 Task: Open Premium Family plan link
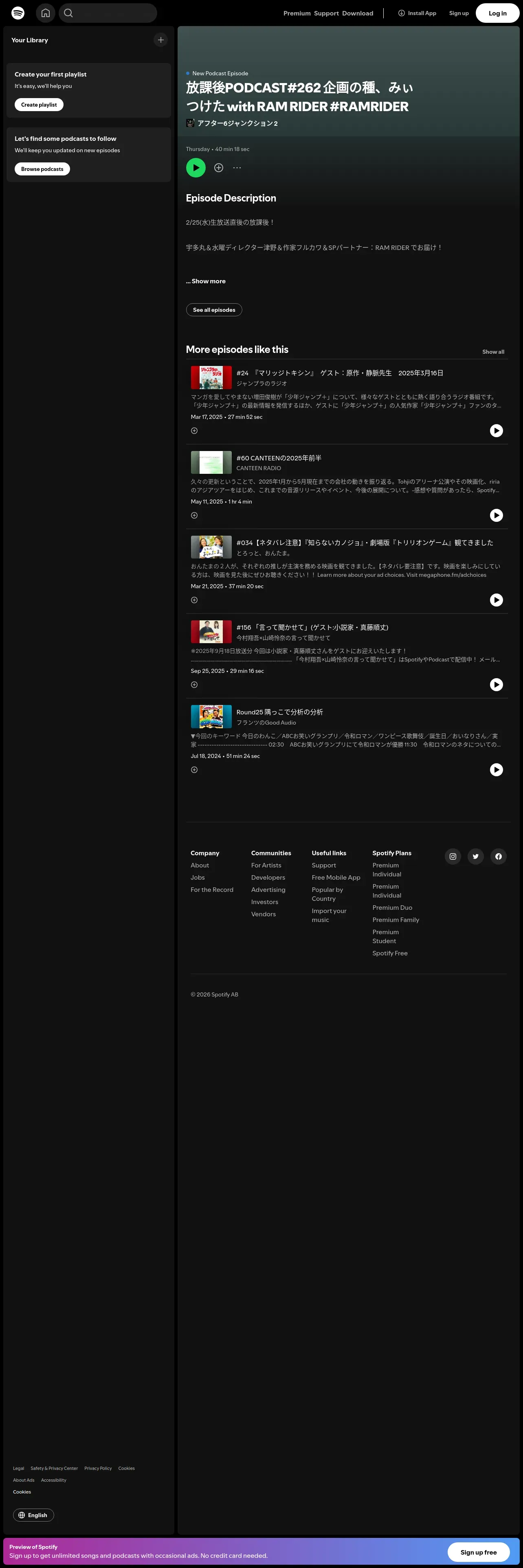coord(396,920)
